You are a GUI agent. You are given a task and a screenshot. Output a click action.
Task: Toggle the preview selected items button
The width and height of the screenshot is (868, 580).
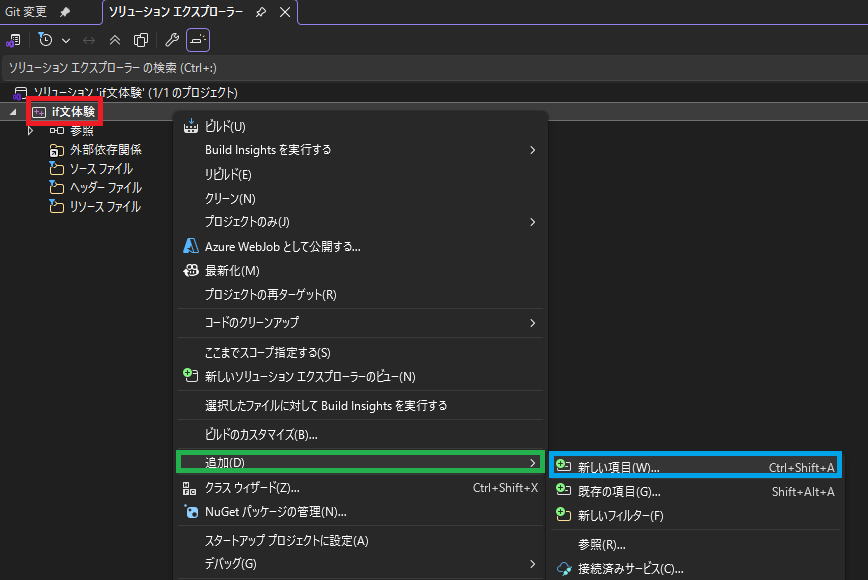[198, 40]
